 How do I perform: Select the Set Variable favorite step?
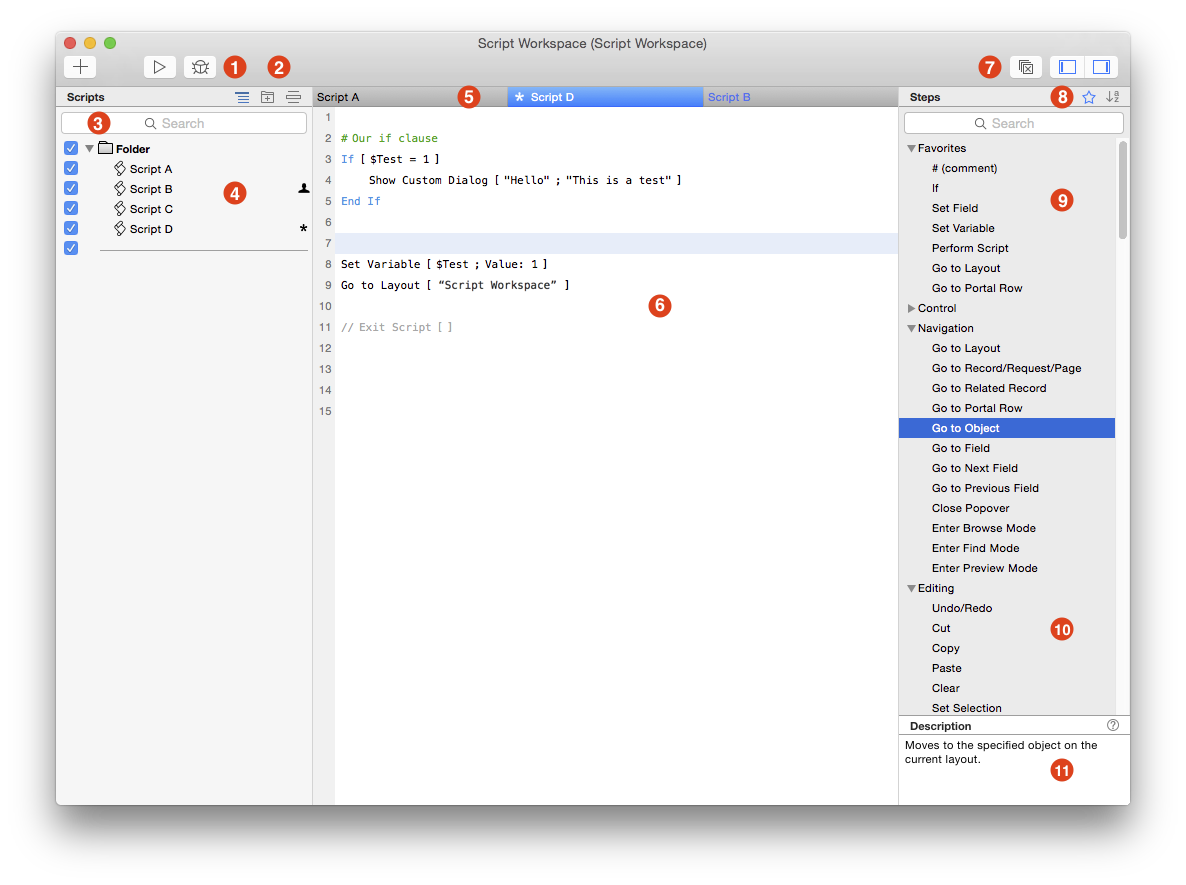pos(963,228)
